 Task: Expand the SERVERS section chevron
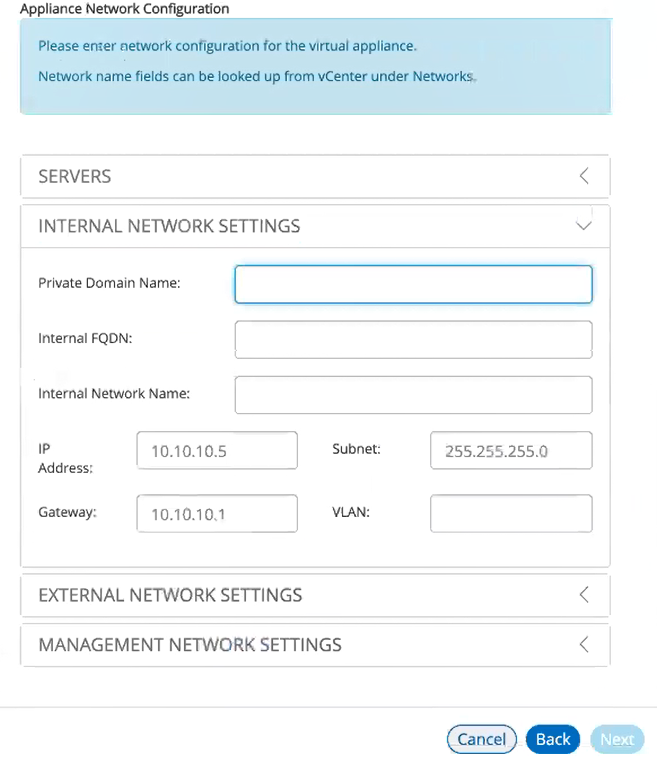coord(584,176)
